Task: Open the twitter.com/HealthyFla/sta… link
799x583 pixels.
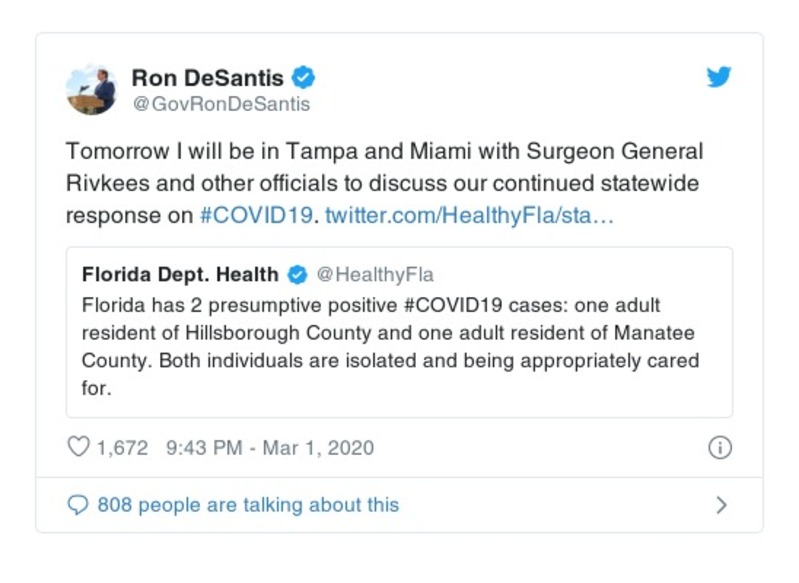Action: [x=469, y=216]
